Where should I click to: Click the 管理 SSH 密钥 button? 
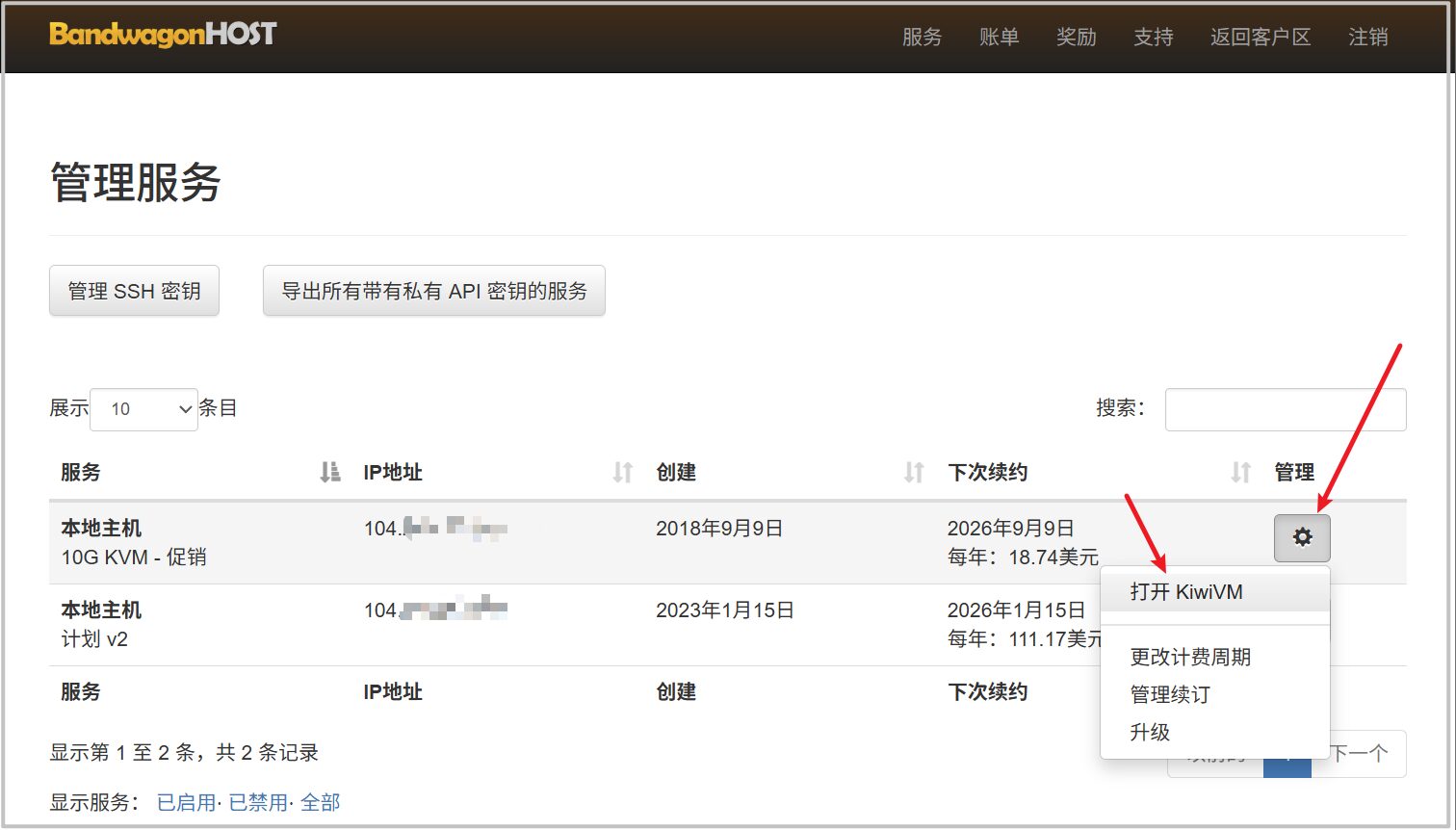(134, 291)
